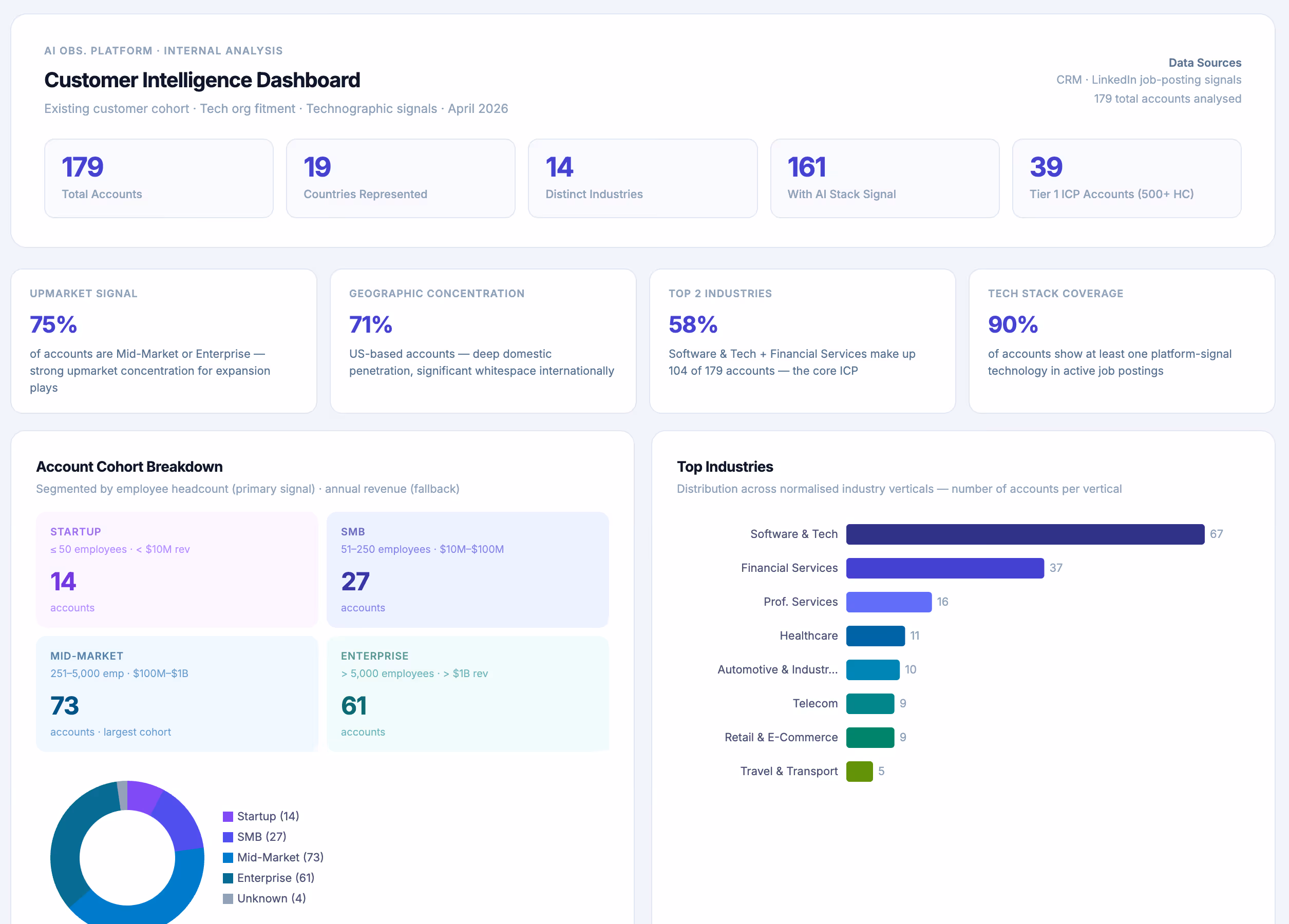The height and width of the screenshot is (924, 1289).
Task: Click the Unknown (4) legend label
Action: point(272,898)
